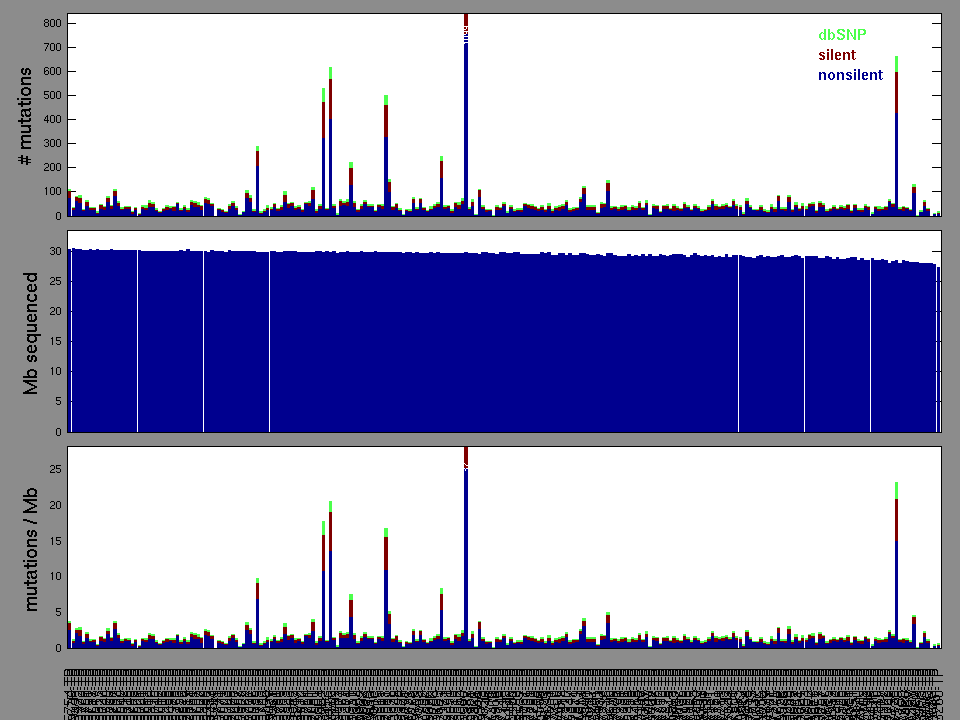This screenshot has width=960, height=720.
Task: Select the 20 tick on mutations / Mb axis
Action: click(x=55, y=505)
